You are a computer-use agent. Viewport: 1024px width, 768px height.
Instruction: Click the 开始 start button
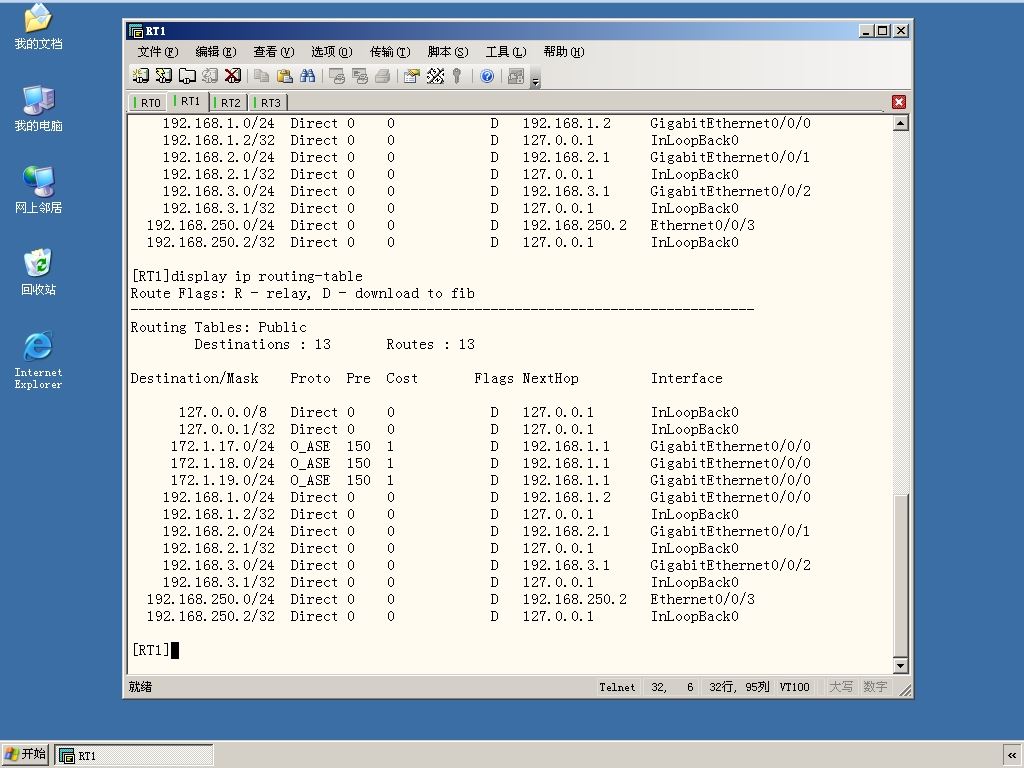click(25, 755)
